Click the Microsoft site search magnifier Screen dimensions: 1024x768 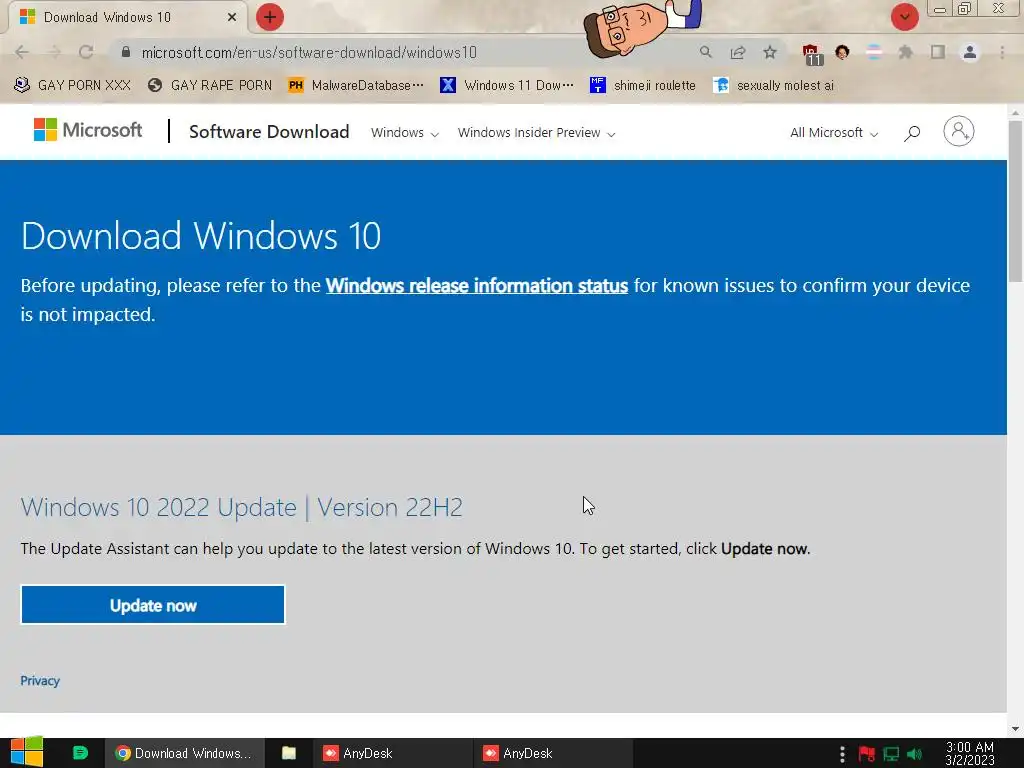coord(912,133)
